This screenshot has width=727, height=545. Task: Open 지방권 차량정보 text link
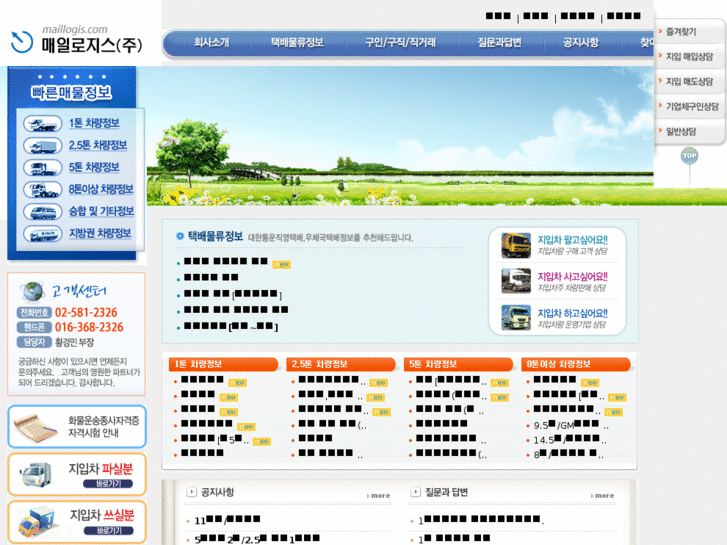(x=100, y=233)
